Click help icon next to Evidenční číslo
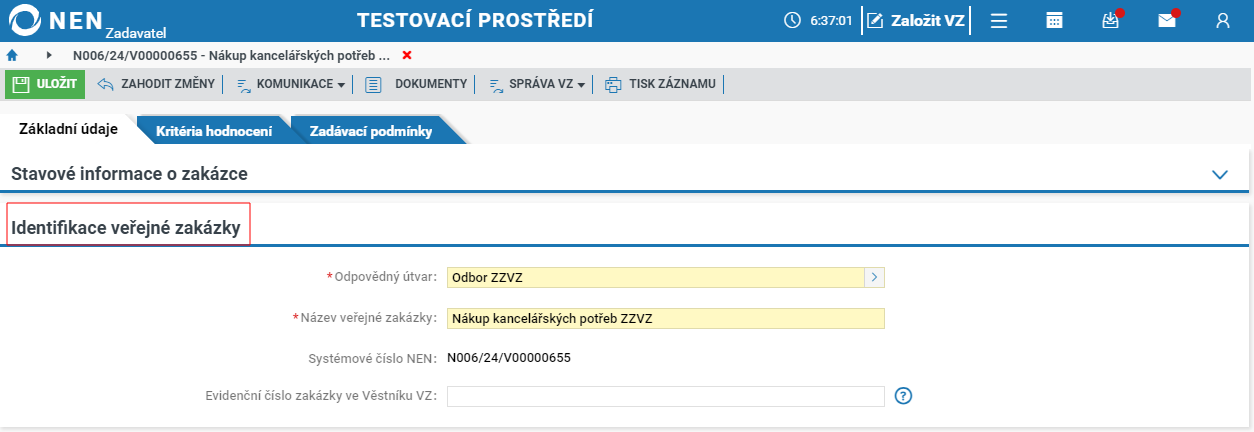Screen dimensions: 1254x432 point(903,396)
